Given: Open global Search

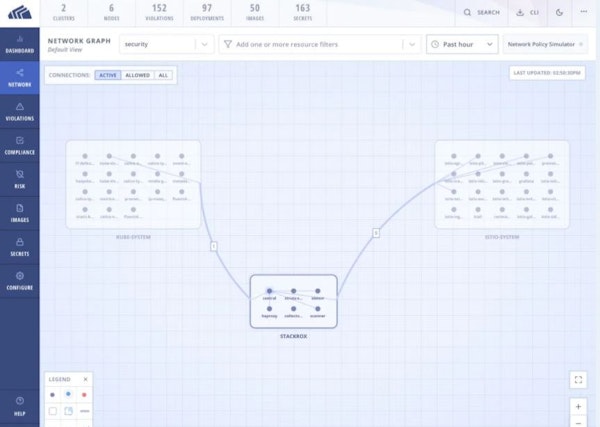Looking at the screenshot, I should pos(481,13).
